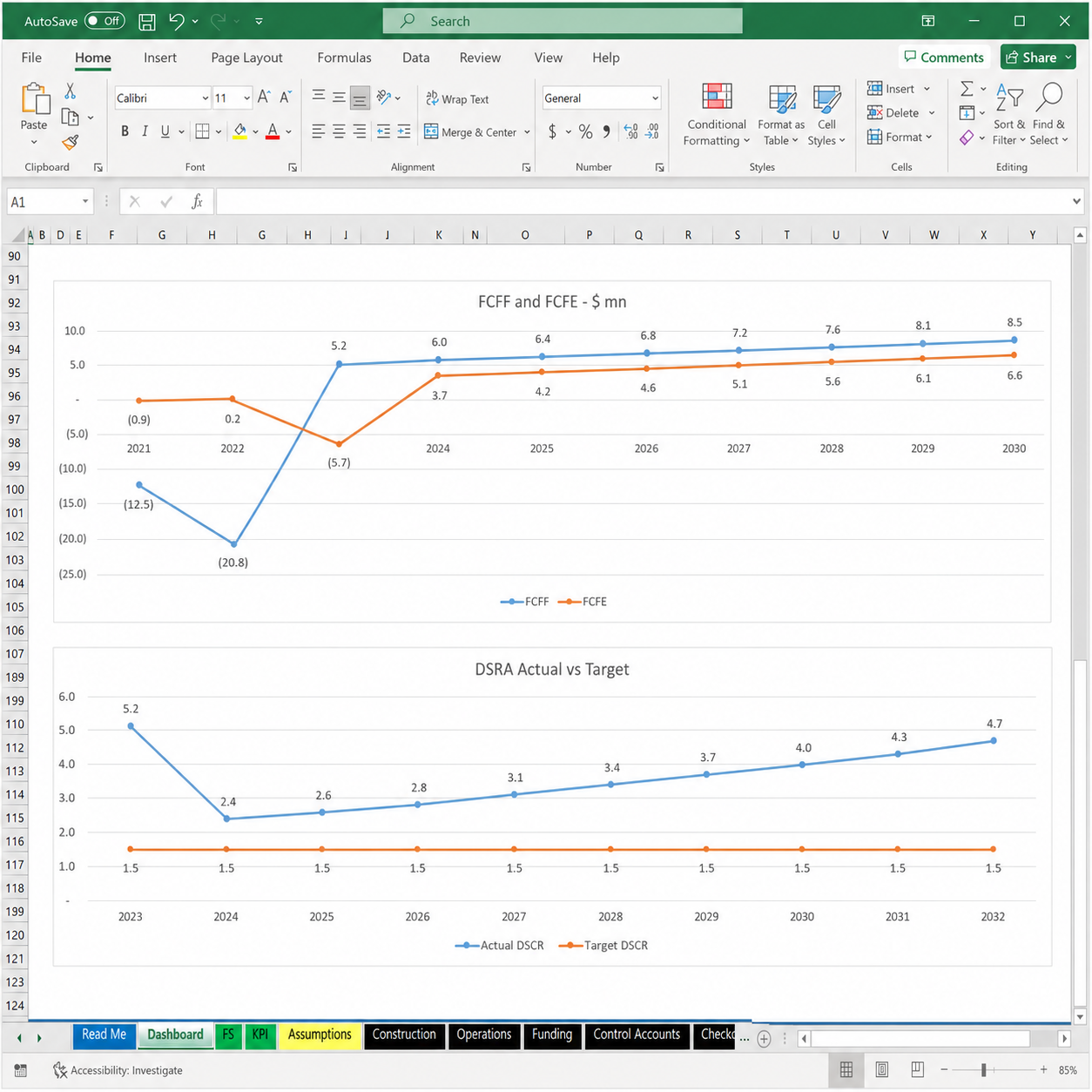
Task: Click the Undo arrow icon
Action: point(177,21)
